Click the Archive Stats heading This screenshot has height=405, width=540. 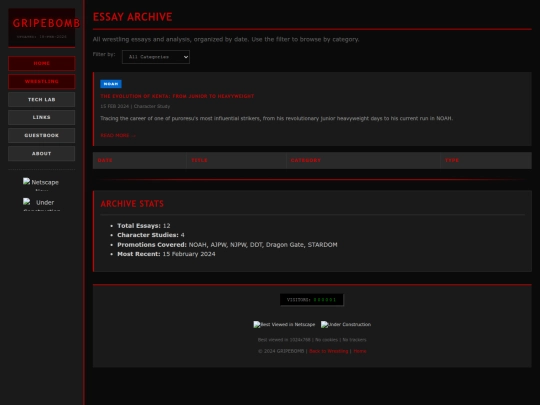click(132, 204)
